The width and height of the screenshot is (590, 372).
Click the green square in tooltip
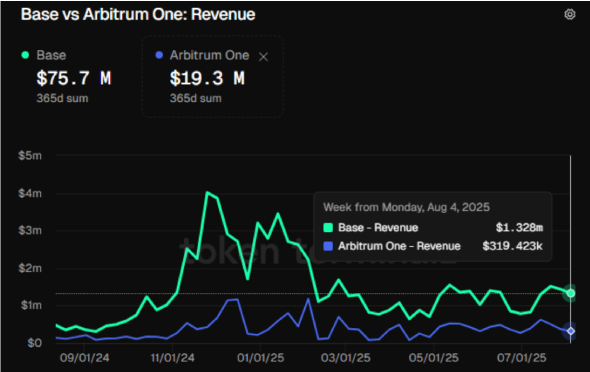click(328, 228)
